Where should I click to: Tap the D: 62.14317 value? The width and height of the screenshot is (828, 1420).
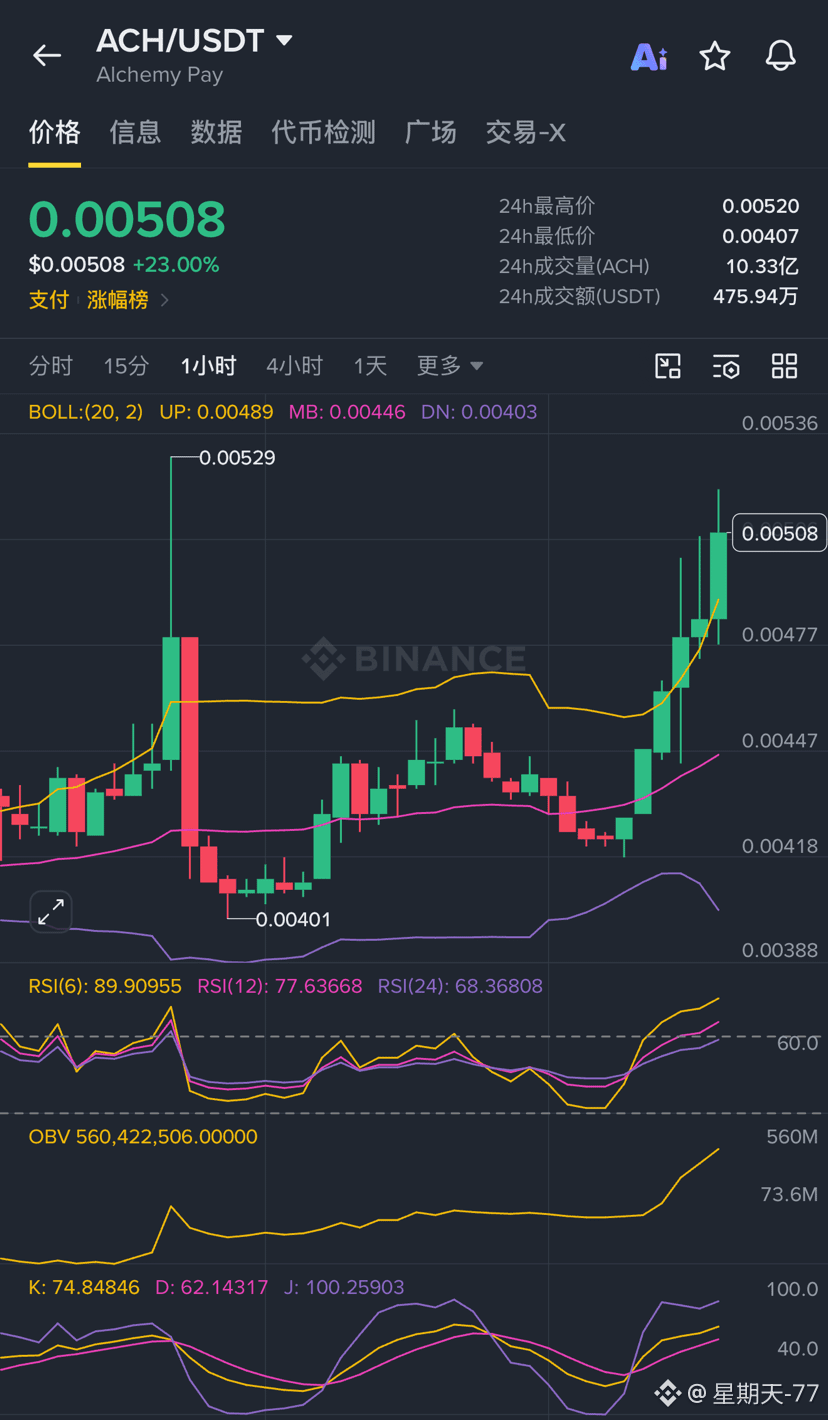pyautogui.click(x=212, y=1287)
